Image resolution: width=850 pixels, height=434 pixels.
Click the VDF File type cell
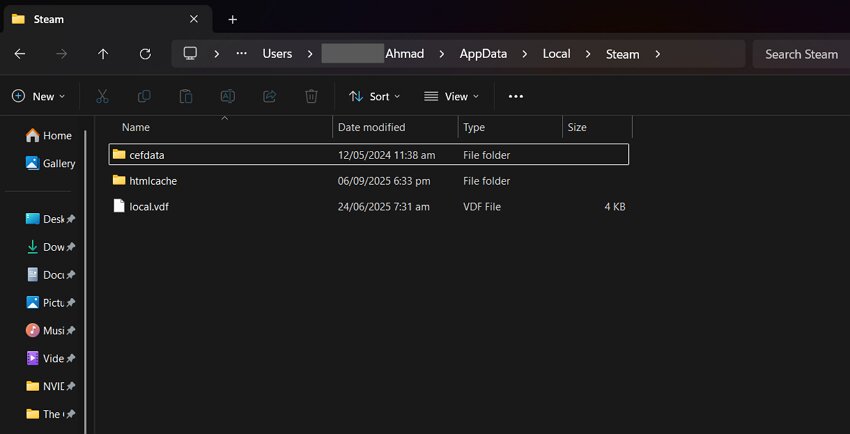482,206
